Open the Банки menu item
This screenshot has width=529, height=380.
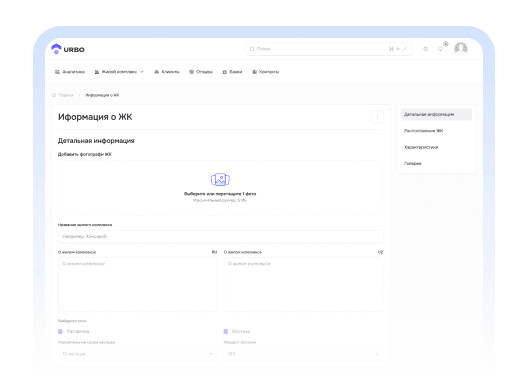[x=232, y=72]
